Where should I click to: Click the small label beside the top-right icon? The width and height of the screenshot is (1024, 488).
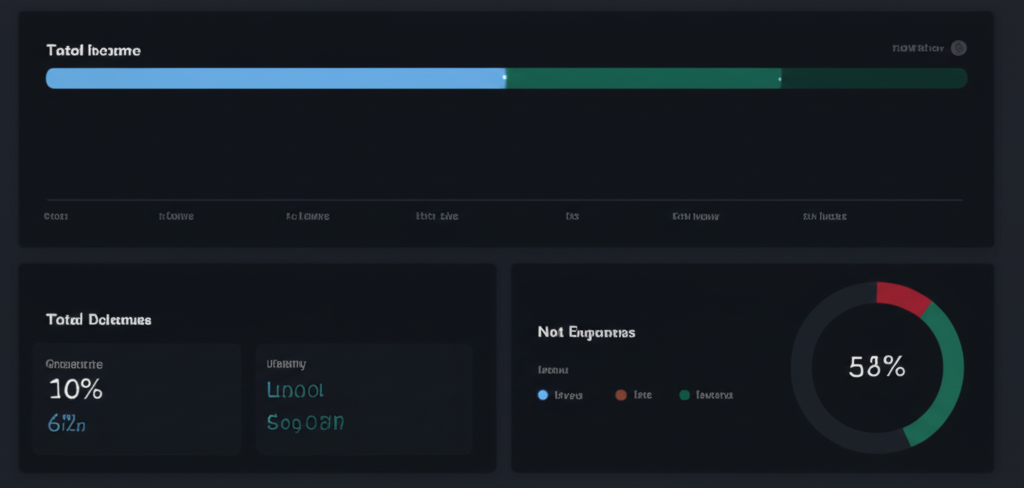coord(918,48)
